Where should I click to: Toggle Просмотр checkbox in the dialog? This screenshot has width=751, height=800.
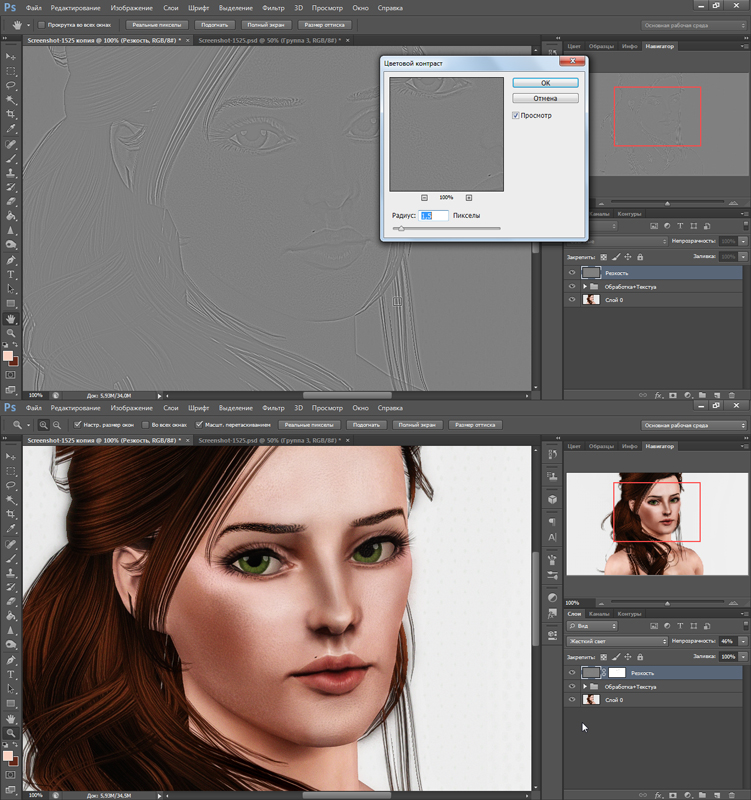[x=515, y=115]
